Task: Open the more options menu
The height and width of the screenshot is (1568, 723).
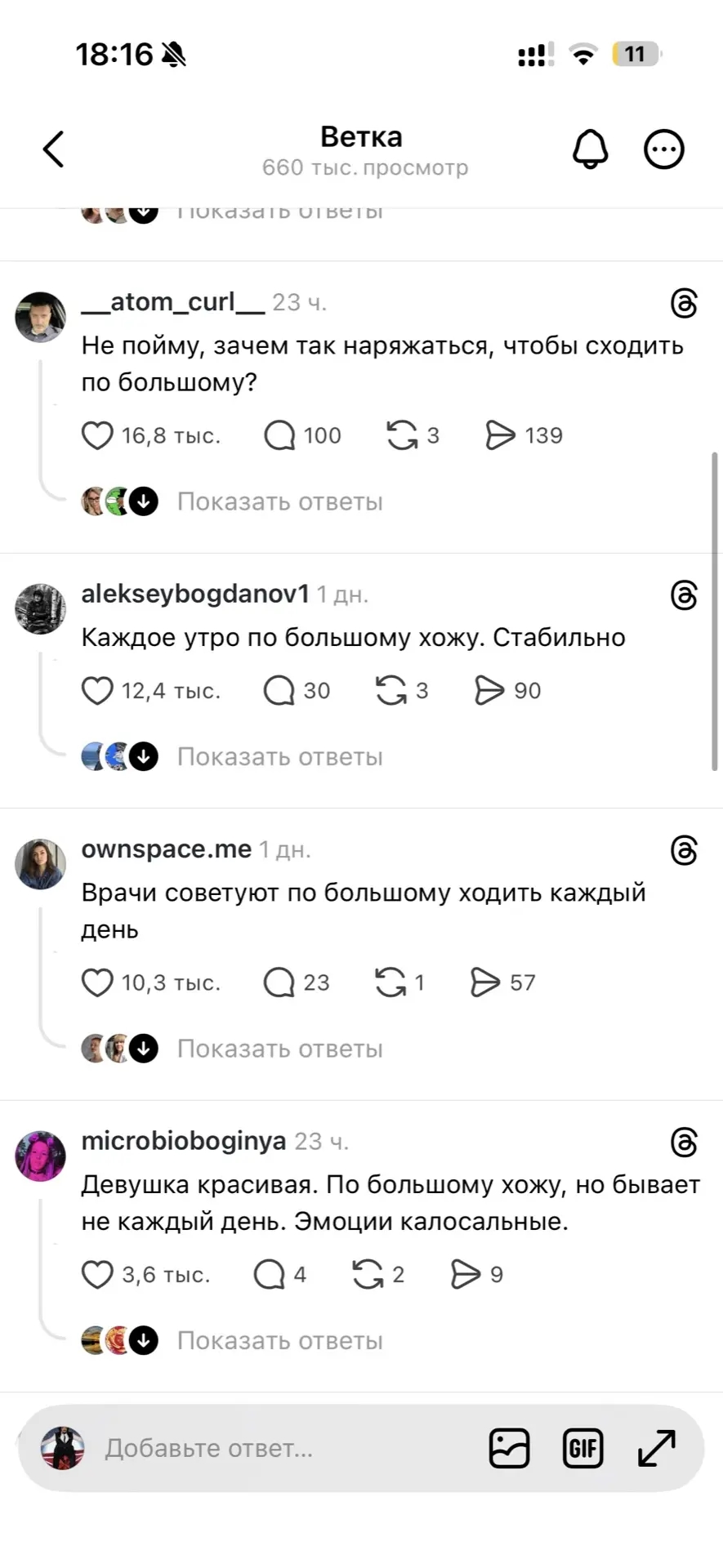Action: (x=663, y=149)
